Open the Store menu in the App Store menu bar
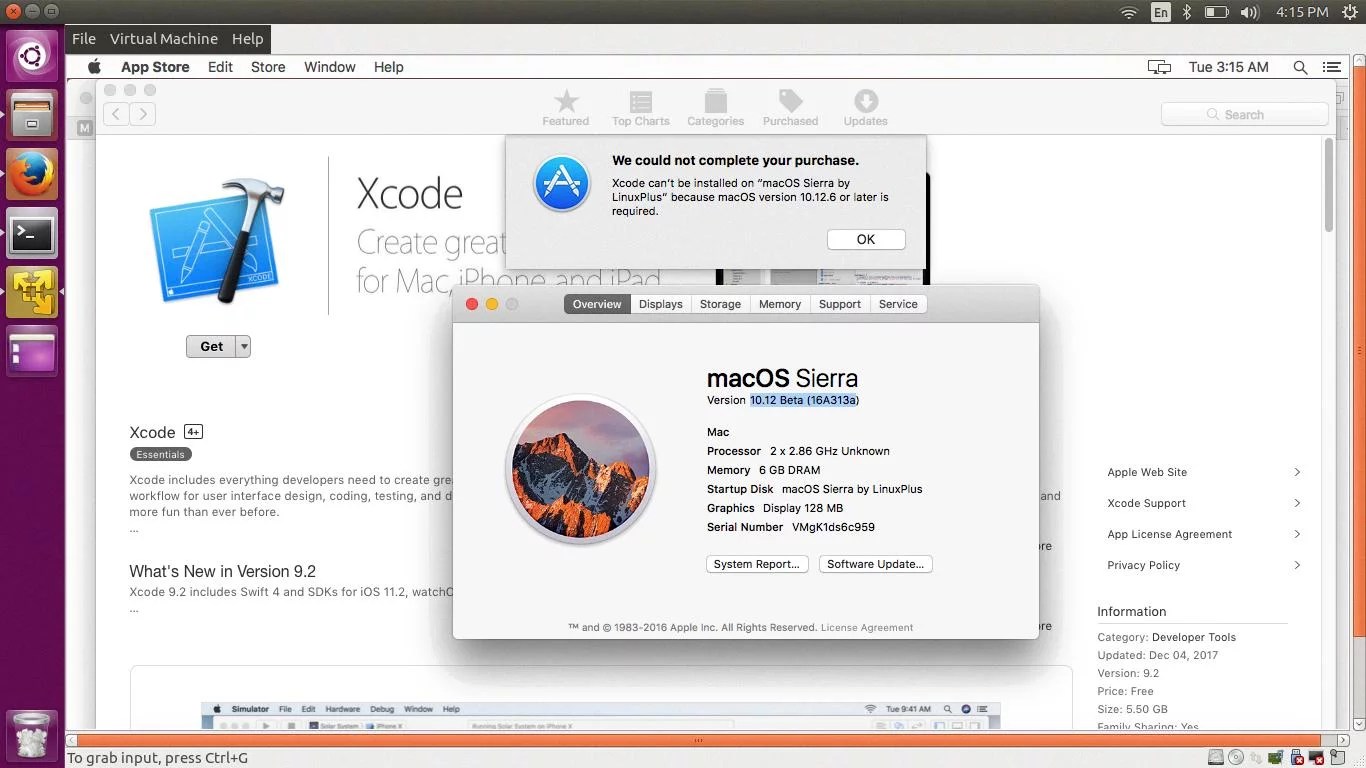 (267, 67)
